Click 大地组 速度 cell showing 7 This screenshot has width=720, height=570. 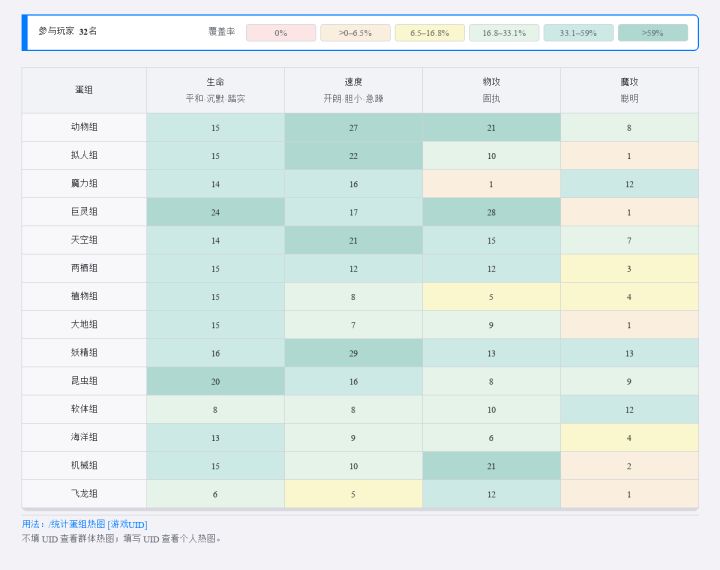353,325
